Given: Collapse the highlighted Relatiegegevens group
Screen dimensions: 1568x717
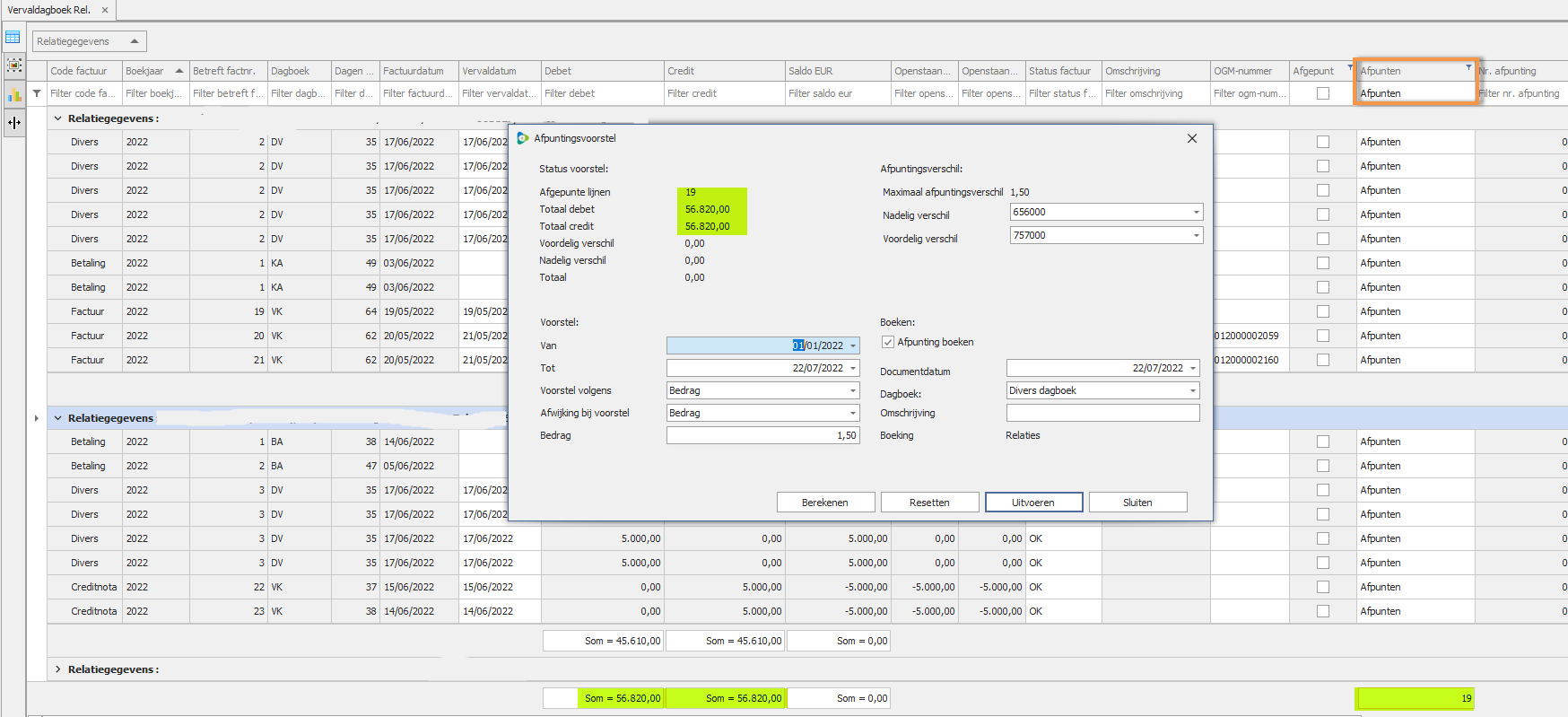Looking at the screenshot, I should coord(58,418).
